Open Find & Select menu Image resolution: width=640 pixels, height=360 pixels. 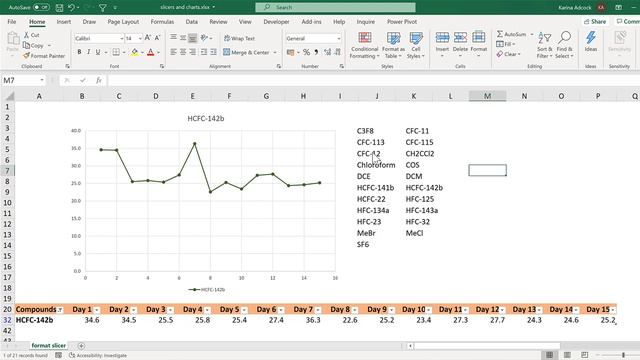[565, 45]
